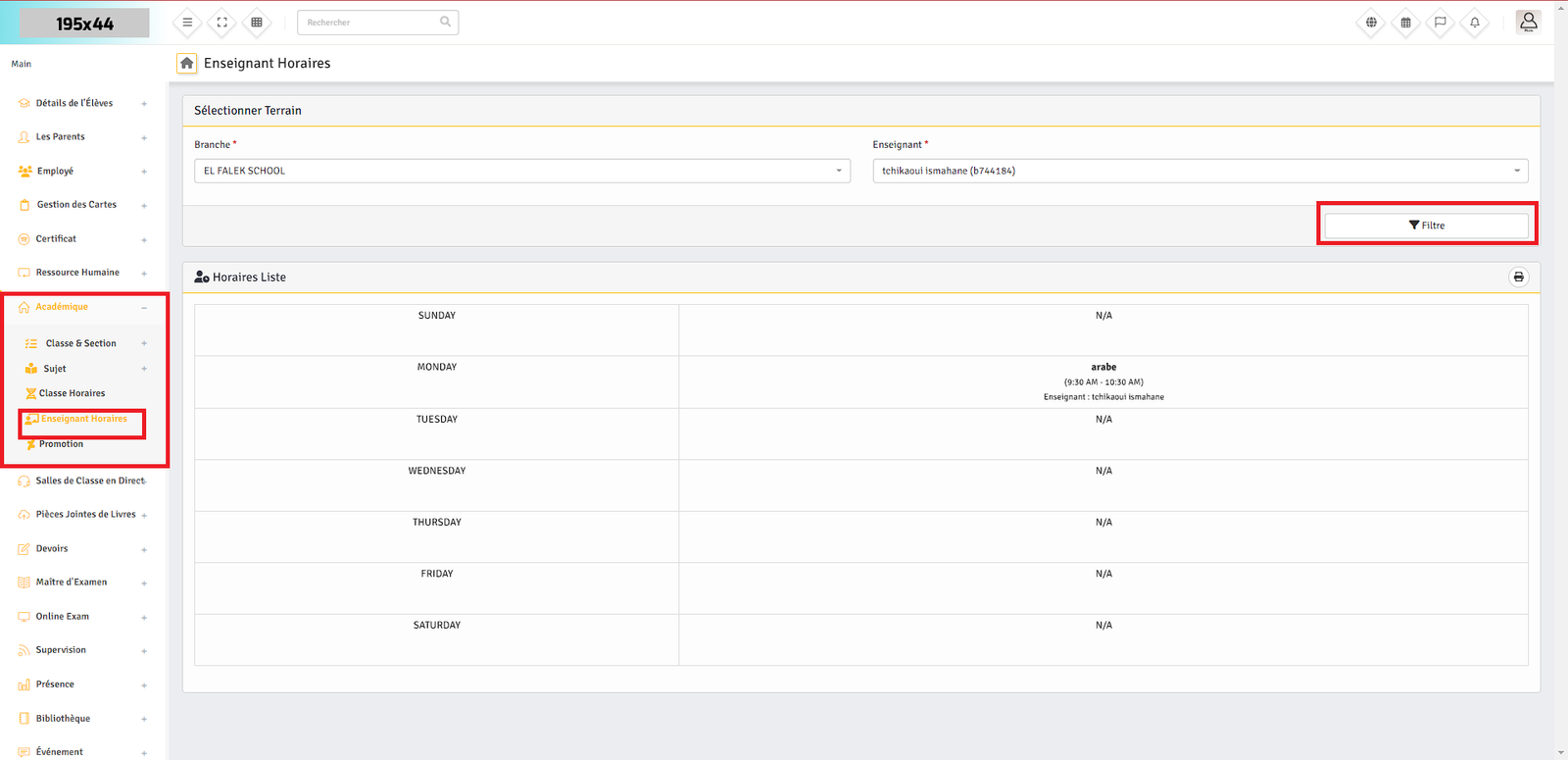Click the home icon beside page title
The height and width of the screenshot is (760, 1568).
(186, 63)
